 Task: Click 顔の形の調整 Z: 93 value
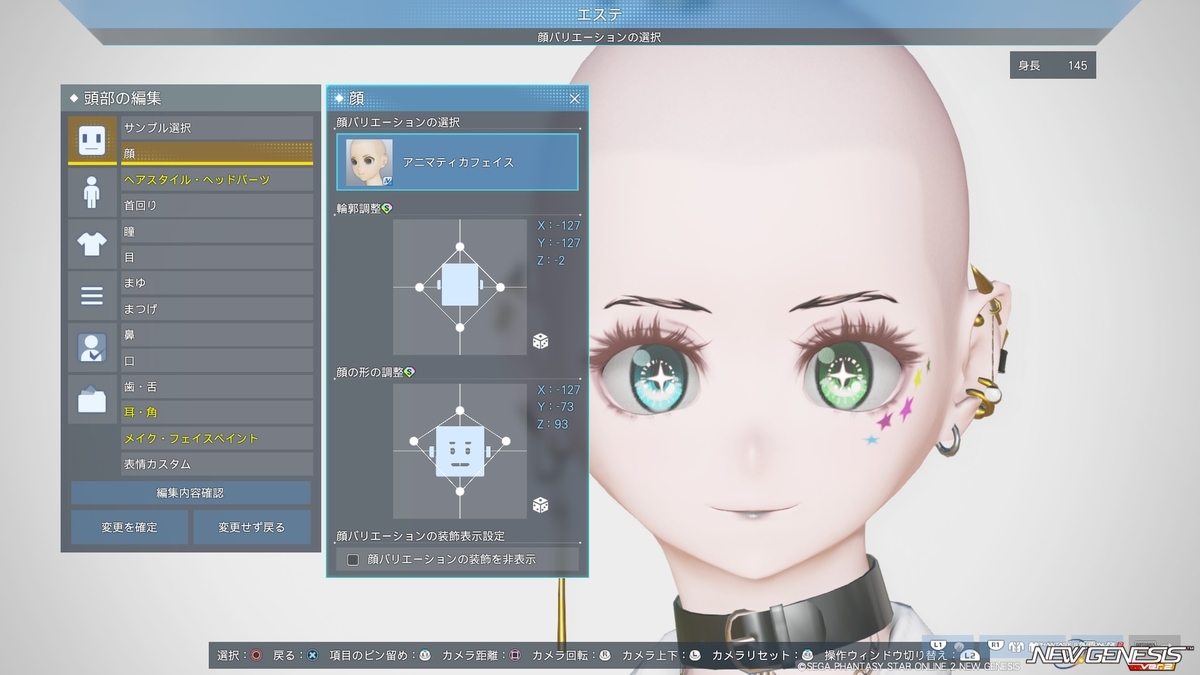(x=553, y=424)
